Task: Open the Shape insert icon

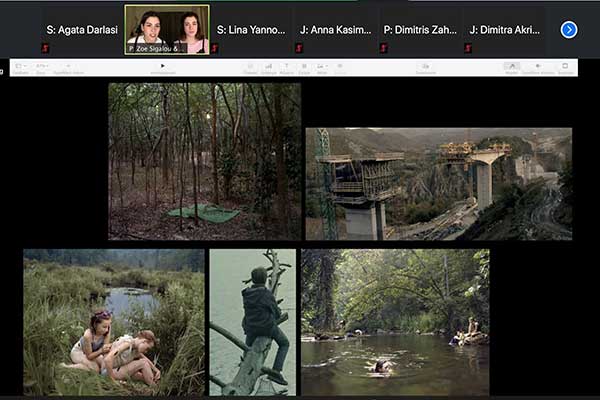Action: point(304,67)
